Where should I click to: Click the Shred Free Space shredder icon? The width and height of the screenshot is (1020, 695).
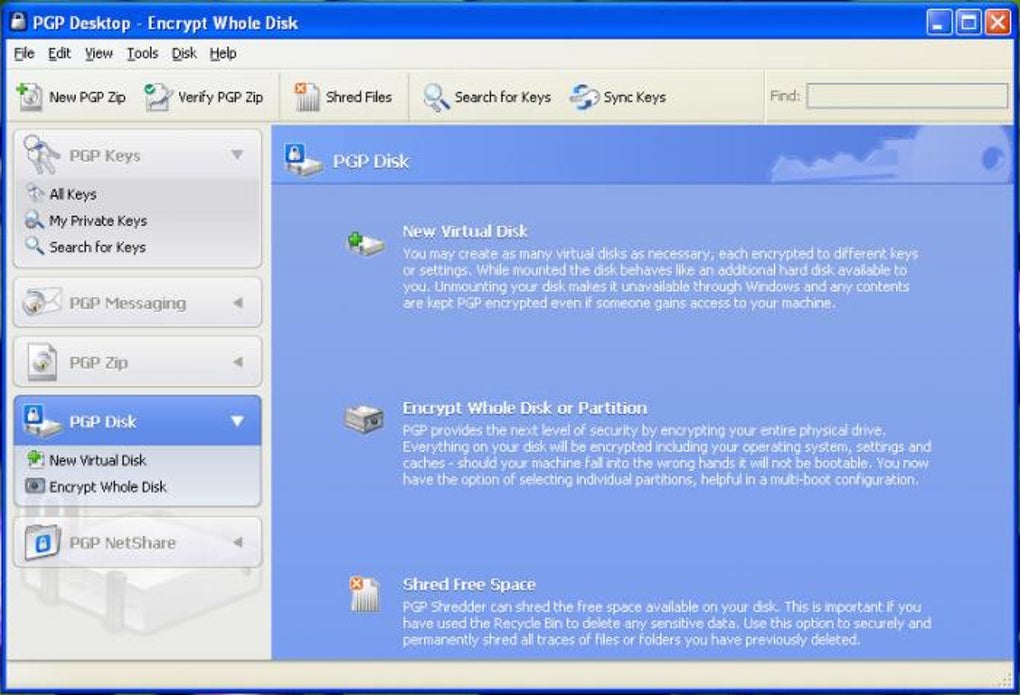(x=364, y=594)
